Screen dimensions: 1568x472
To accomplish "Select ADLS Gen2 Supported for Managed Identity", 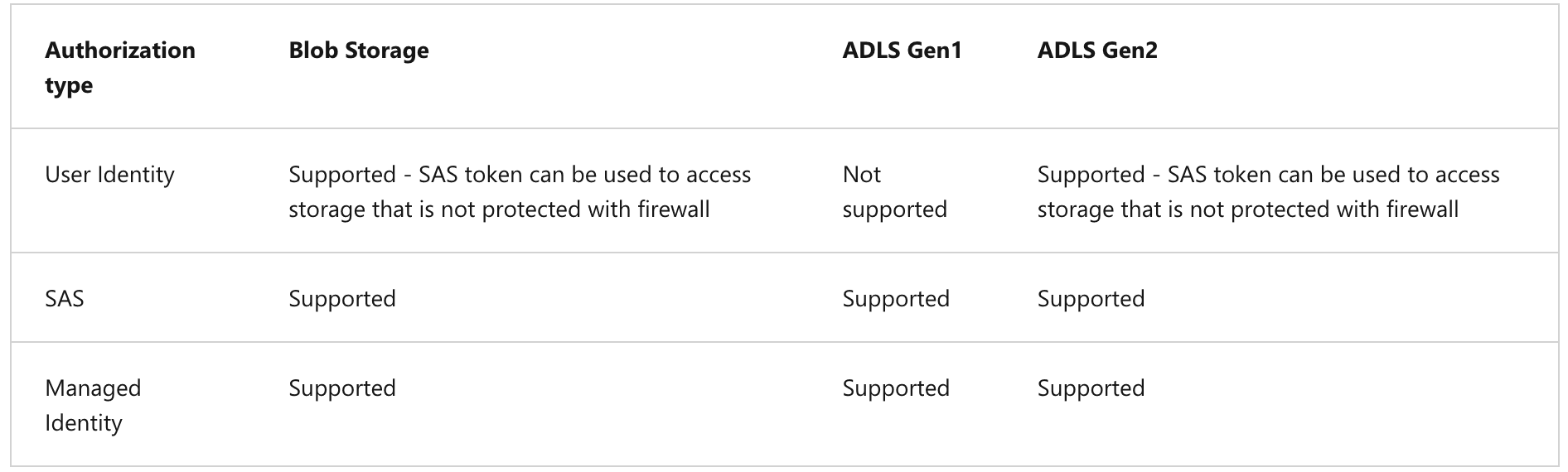I will coord(1091,388).
